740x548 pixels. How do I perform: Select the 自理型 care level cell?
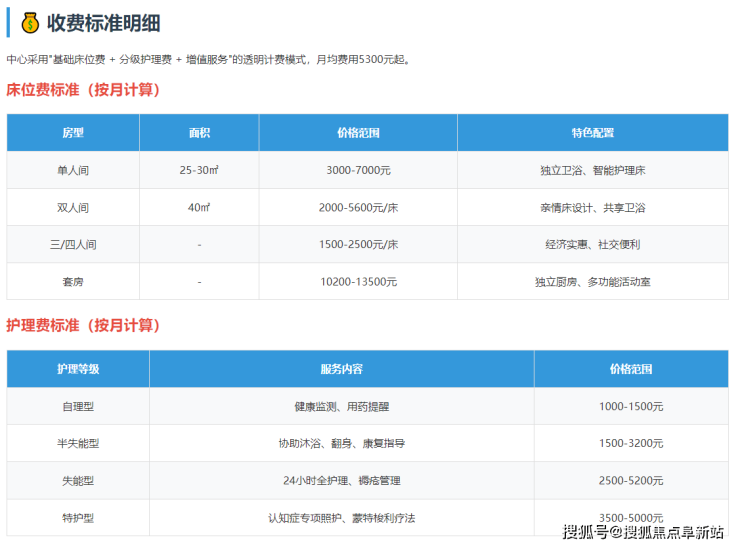(x=78, y=407)
